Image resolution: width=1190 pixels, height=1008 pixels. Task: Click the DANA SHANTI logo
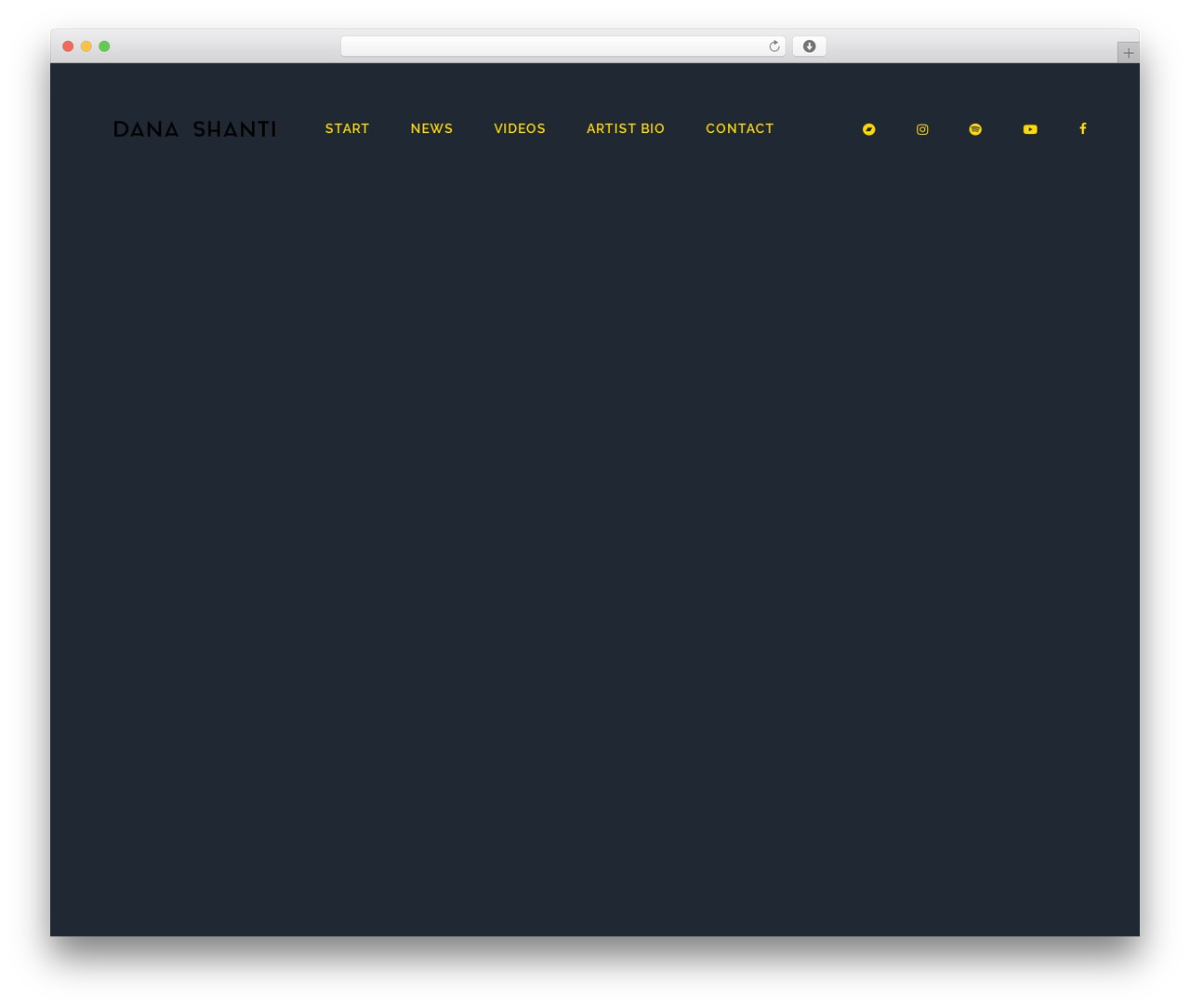click(195, 129)
